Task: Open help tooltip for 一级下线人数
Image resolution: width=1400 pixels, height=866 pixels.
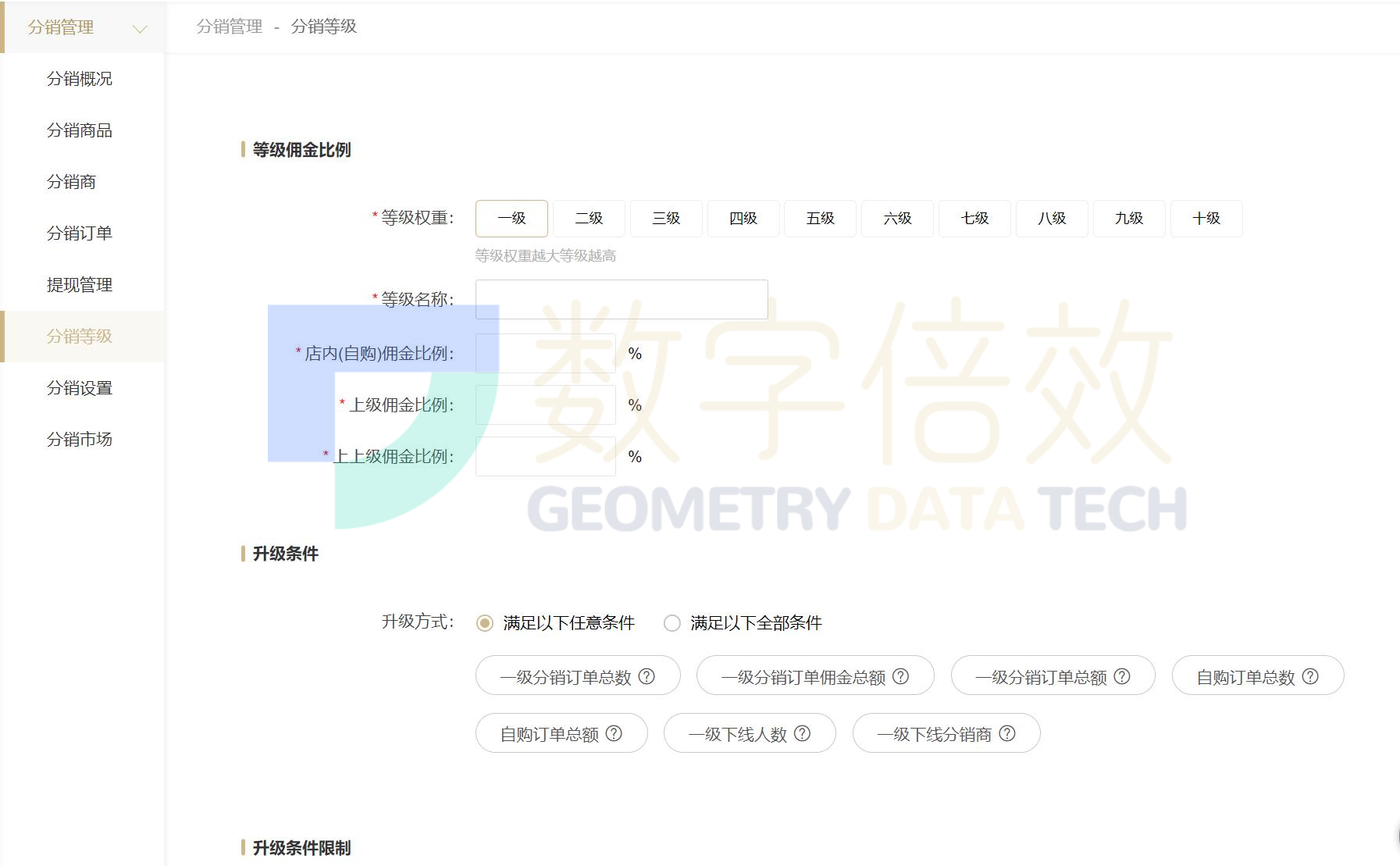Action: click(x=802, y=733)
